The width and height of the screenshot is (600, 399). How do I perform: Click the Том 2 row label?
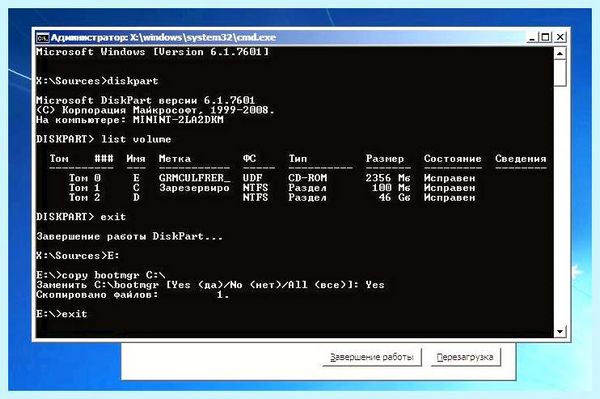(85, 197)
